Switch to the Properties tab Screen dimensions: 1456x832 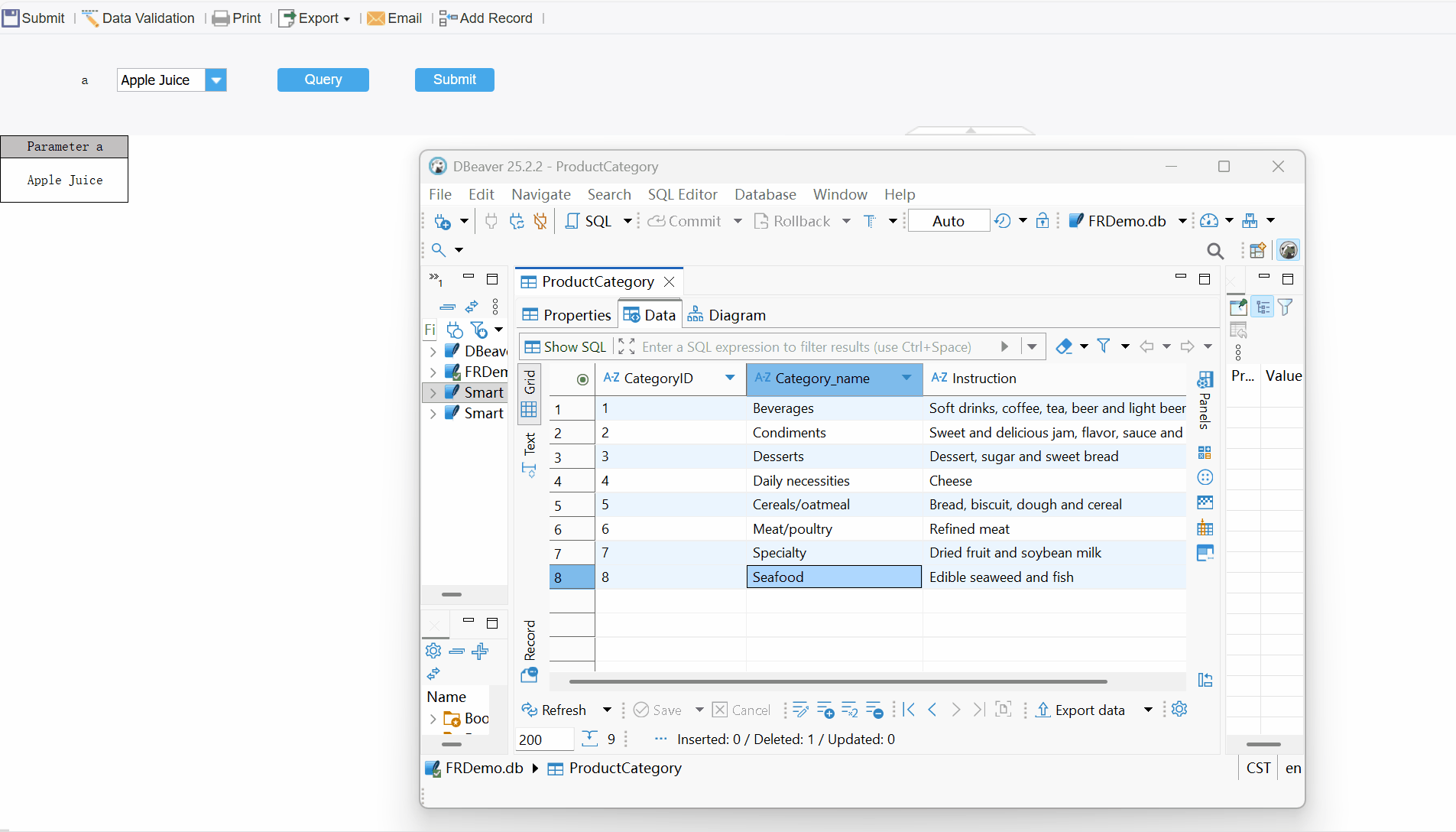tap(566, 315)
